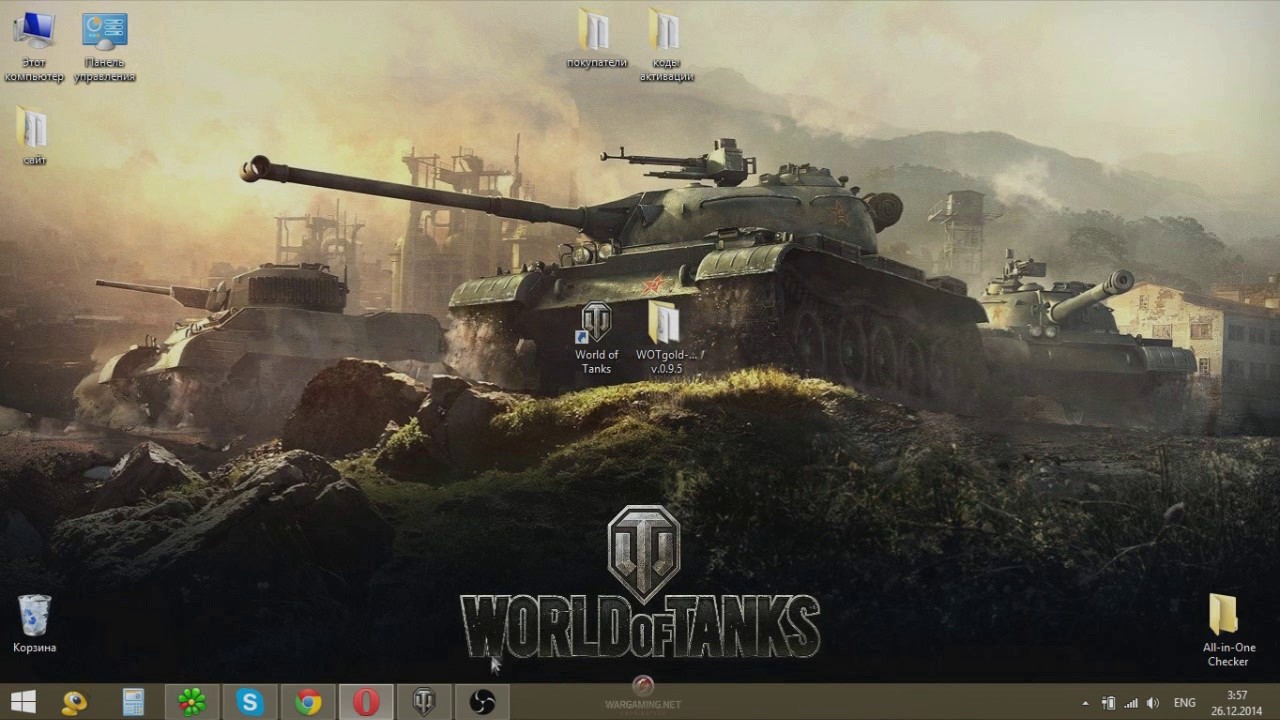Open the Этот компьютер icon

(x=34, y=46)
